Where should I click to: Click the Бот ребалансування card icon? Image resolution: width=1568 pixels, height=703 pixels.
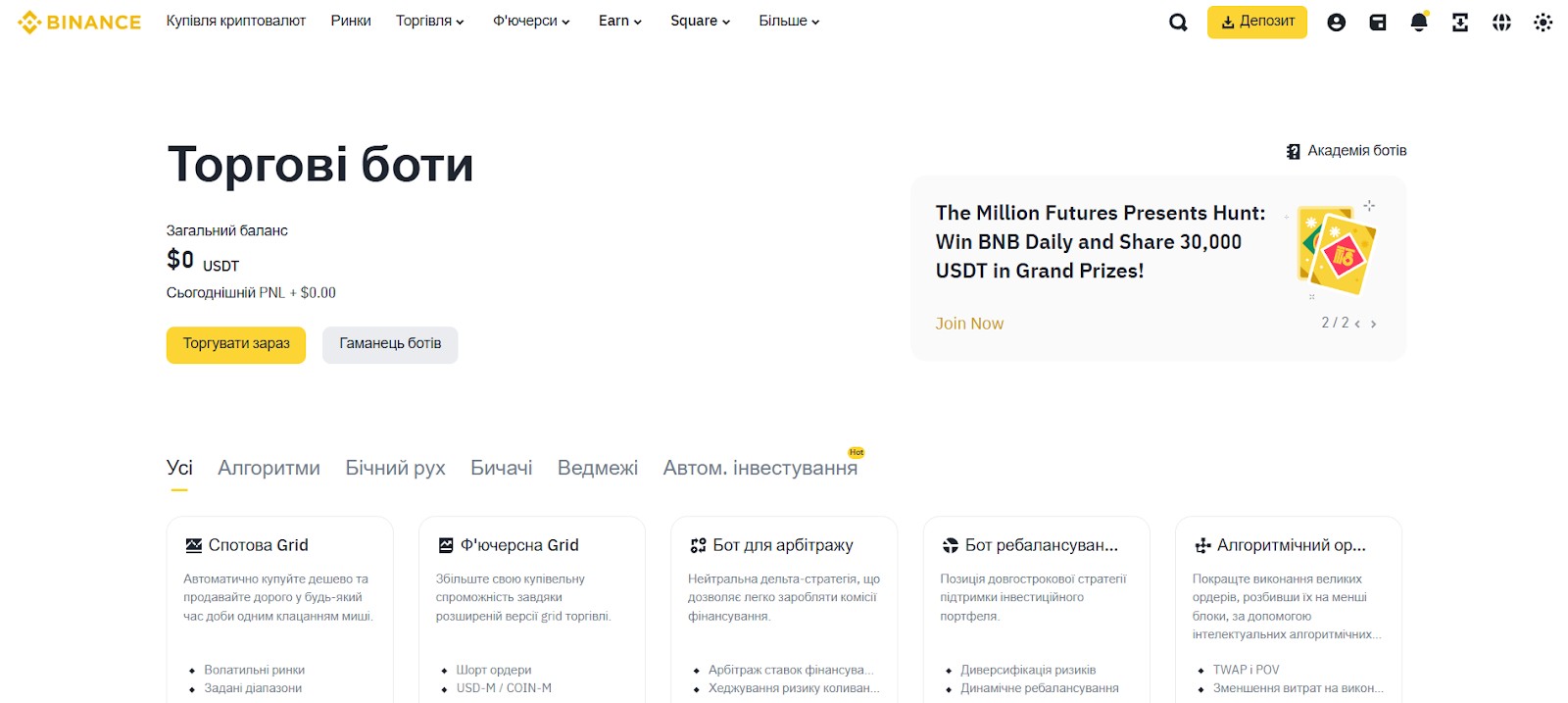pyautogui.click(x=951, y=545)
